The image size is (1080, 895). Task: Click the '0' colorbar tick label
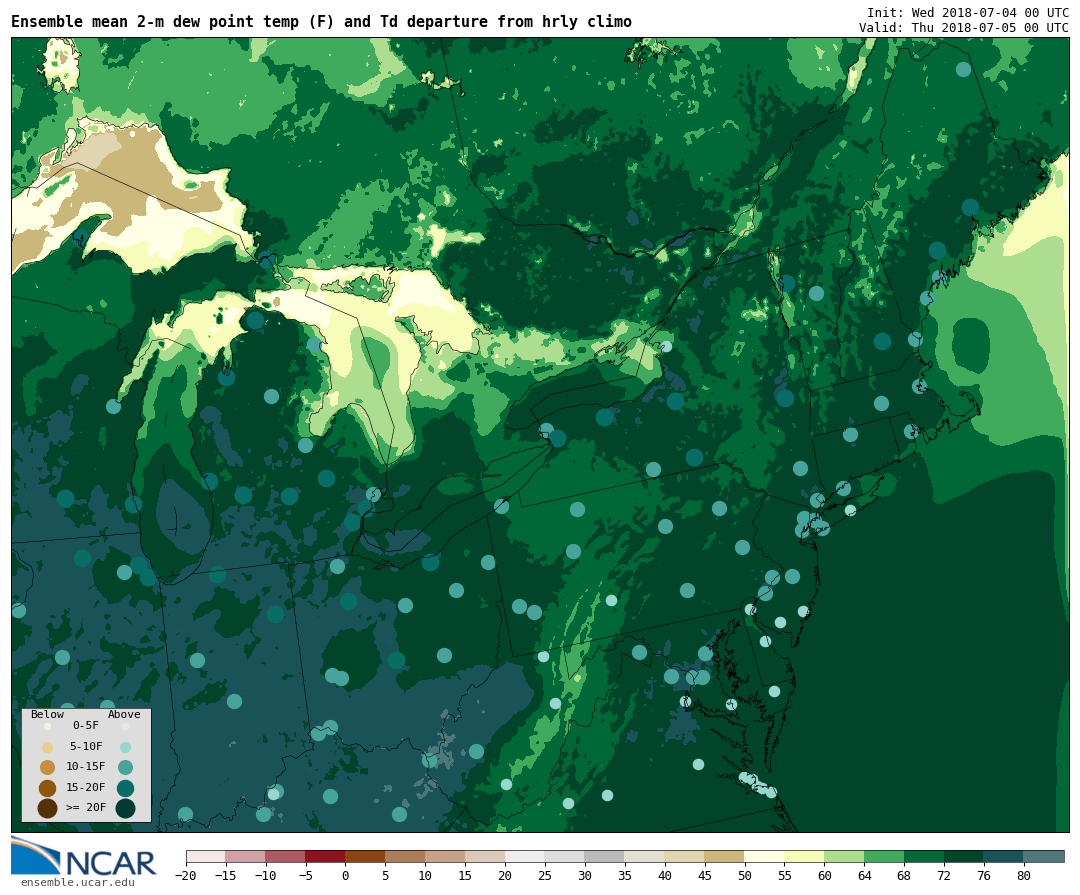click(x=345, y=876)
